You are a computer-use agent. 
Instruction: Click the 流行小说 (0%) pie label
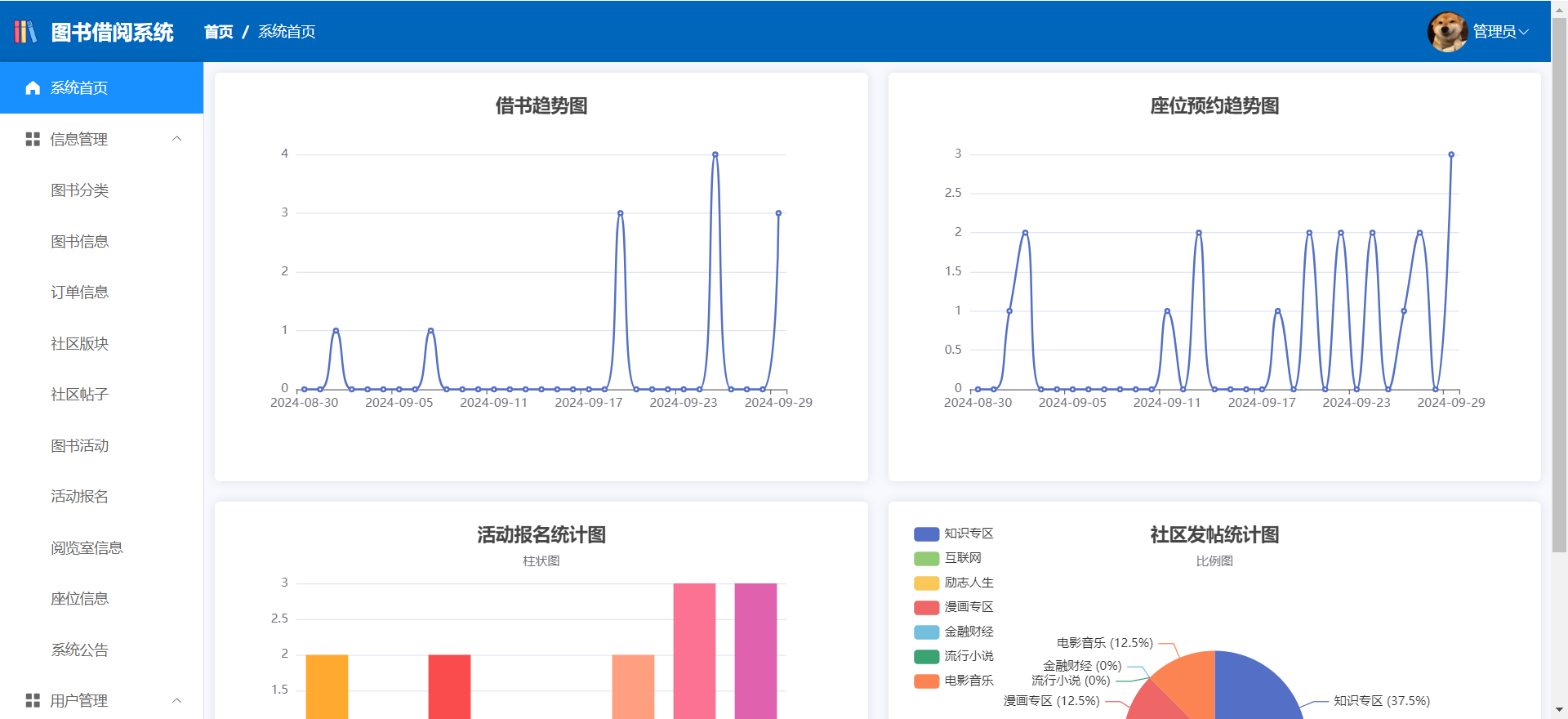[1071, 681]
